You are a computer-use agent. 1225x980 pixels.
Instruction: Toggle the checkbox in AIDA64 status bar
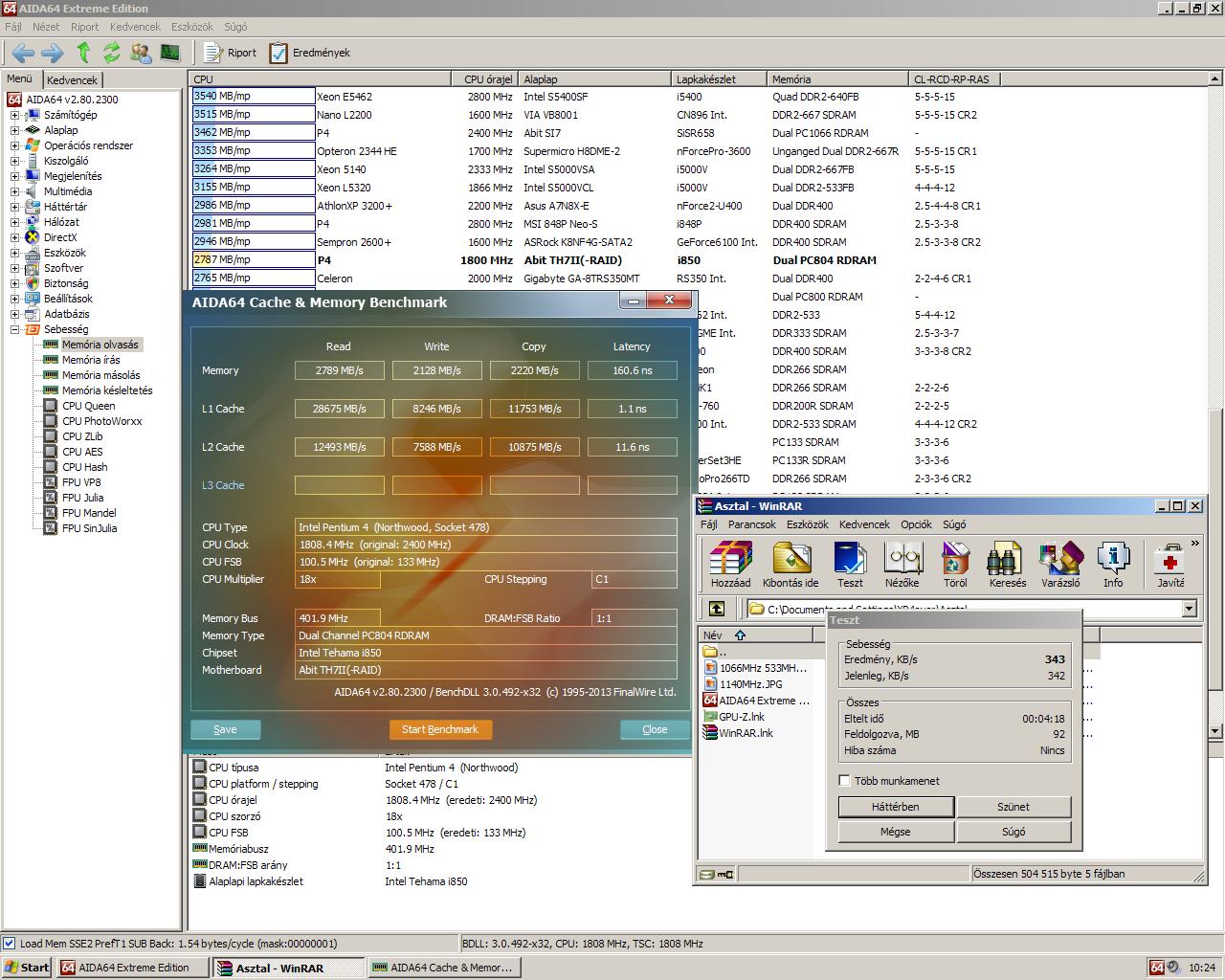[x=10, y=944]
